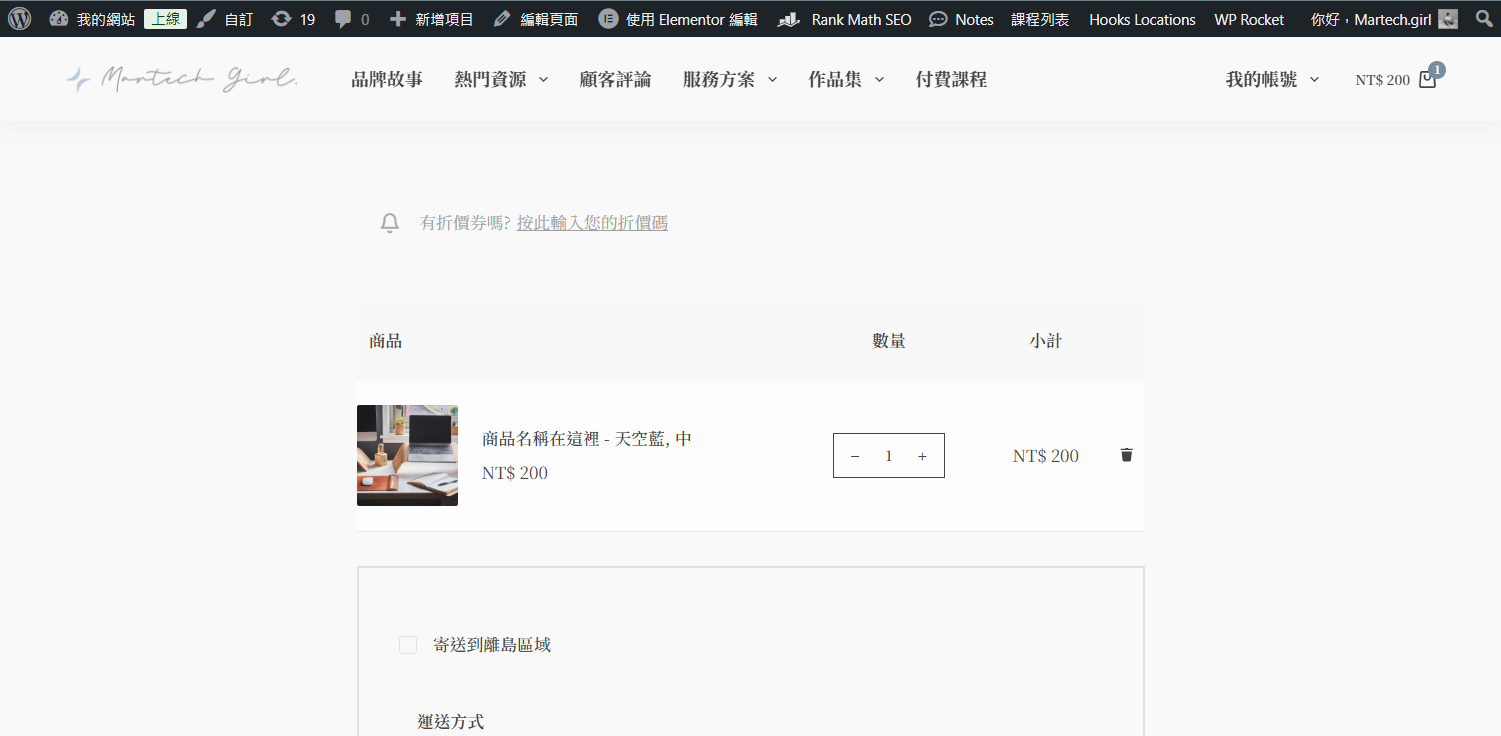Expand the 熱門資源 dropdown menu
Screen dimensions: 1501x736
[x=501, y=80]
